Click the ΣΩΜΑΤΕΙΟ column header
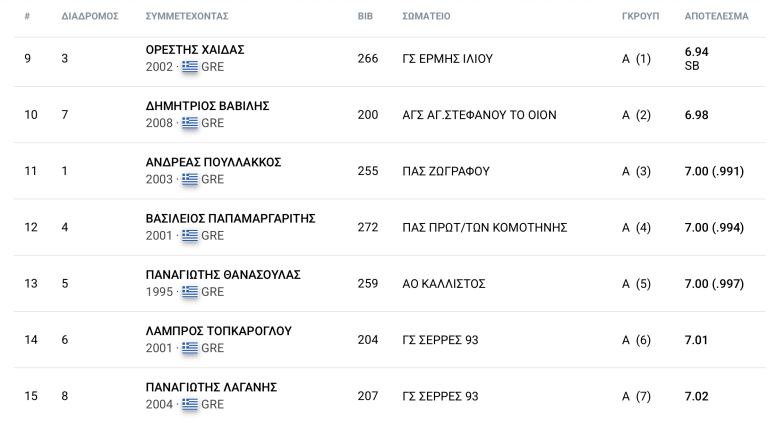This screenshot has height=423, width=768. tap(426, 16)
